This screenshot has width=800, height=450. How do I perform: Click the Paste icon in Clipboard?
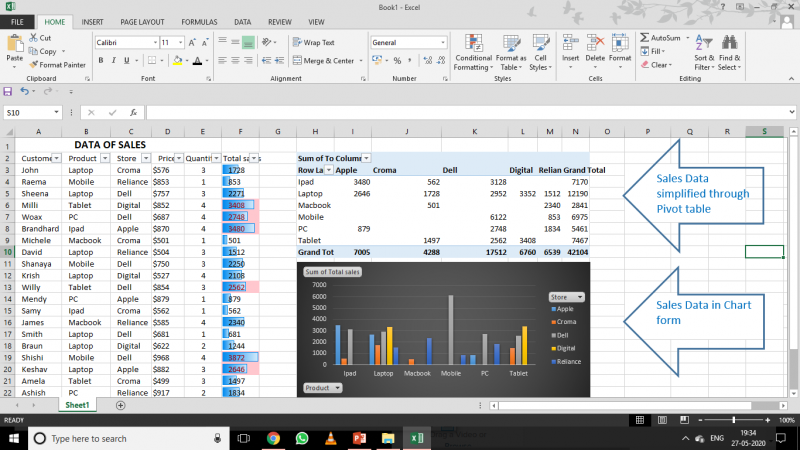(15, 45)
